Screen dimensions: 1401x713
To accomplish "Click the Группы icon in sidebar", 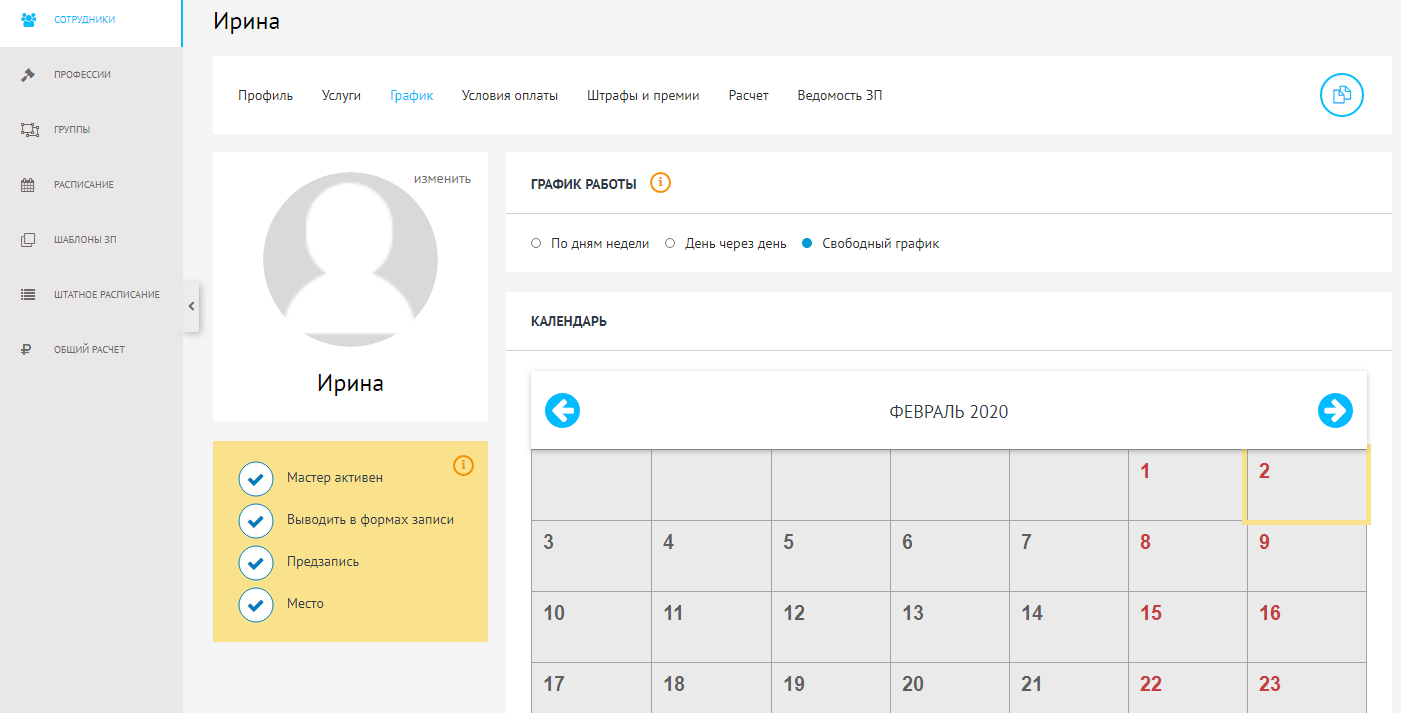I will (28, 129).
